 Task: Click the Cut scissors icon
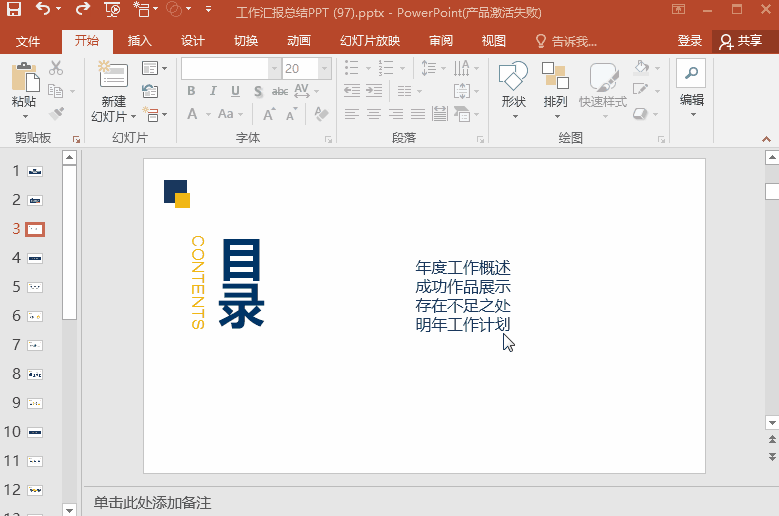[56, 68]
